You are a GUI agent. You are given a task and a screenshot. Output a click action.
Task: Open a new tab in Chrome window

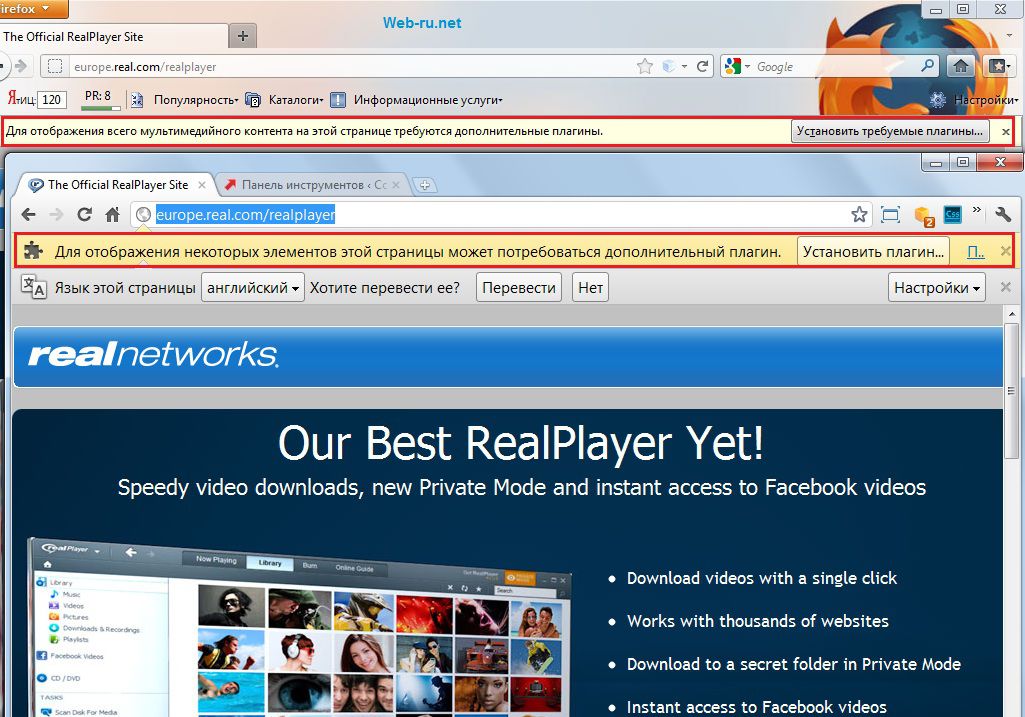[425, 185]
